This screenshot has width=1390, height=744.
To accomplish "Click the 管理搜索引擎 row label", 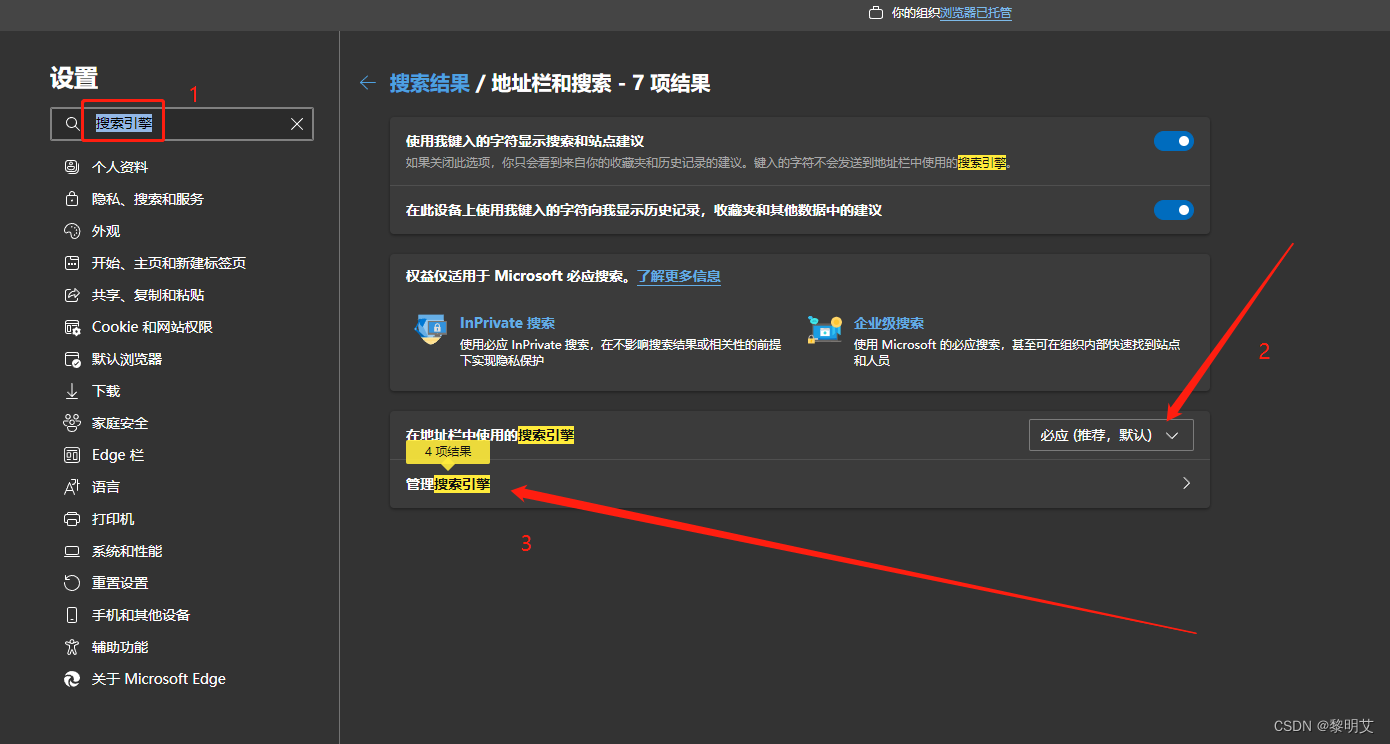I will [x=448, y=484].
